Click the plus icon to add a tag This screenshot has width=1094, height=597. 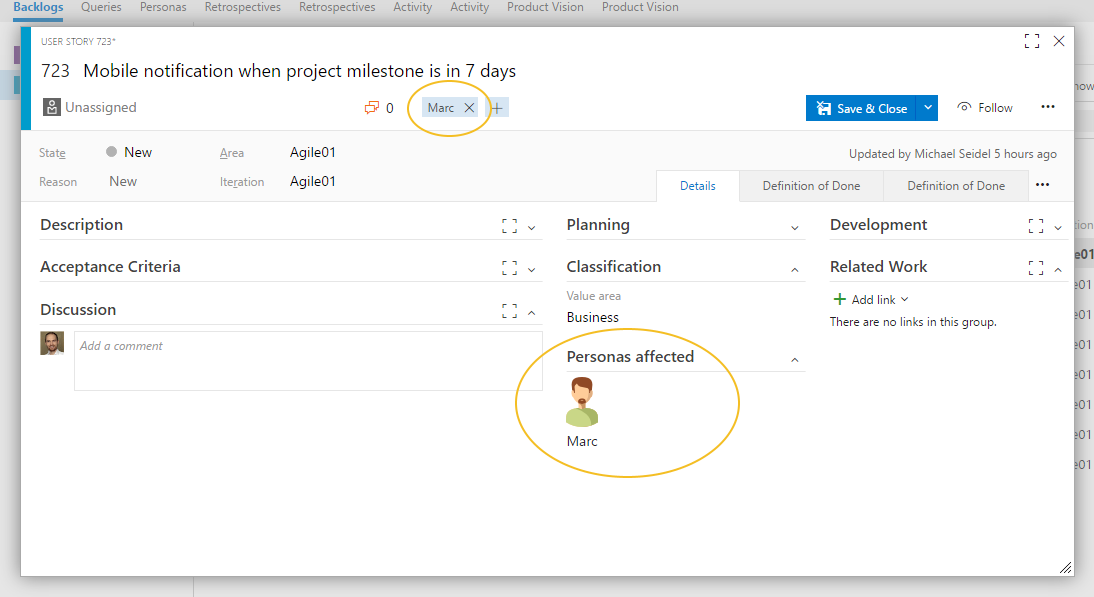coord(497,107)
